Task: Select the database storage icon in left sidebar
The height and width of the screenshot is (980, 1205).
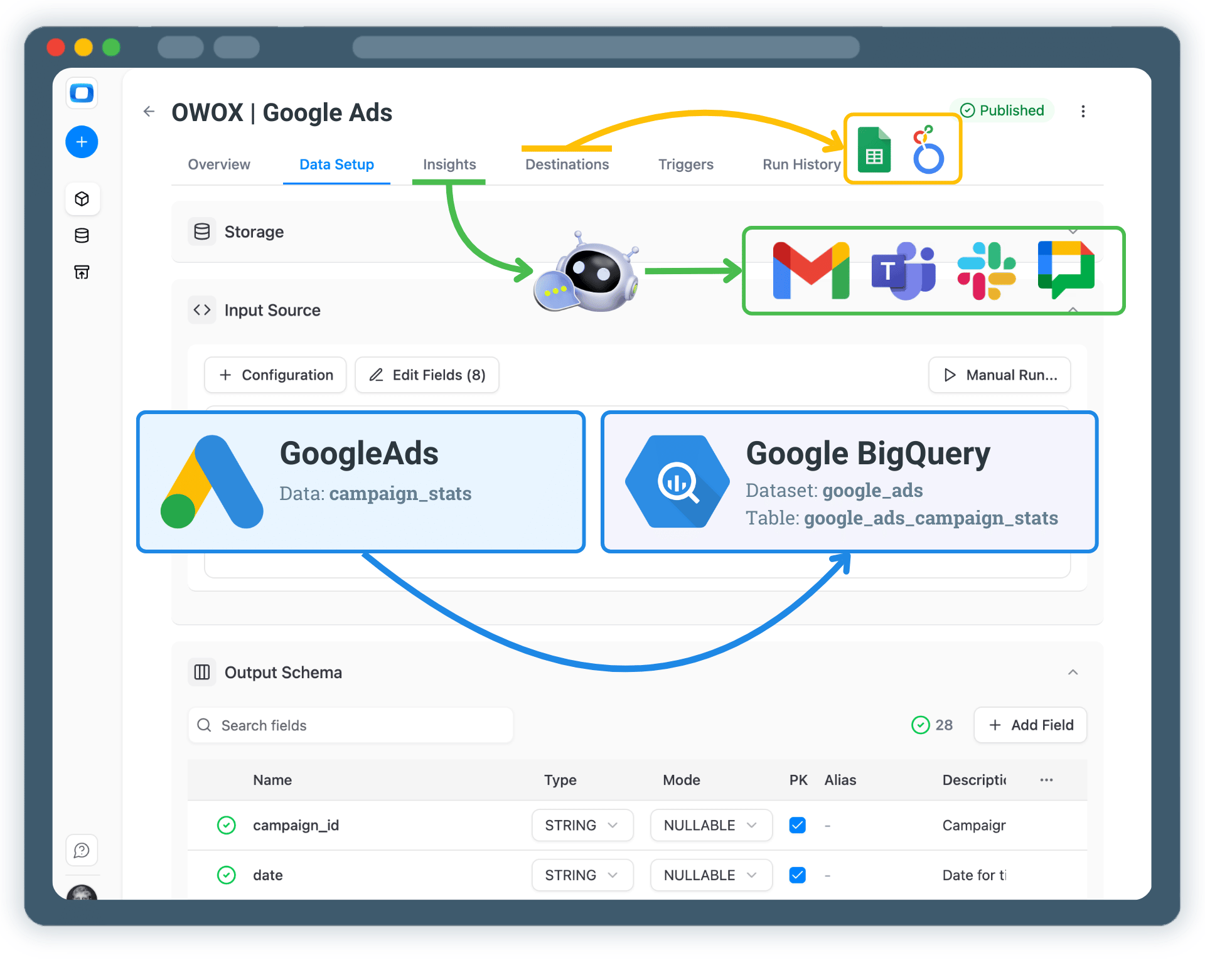Action: [82, 235]
